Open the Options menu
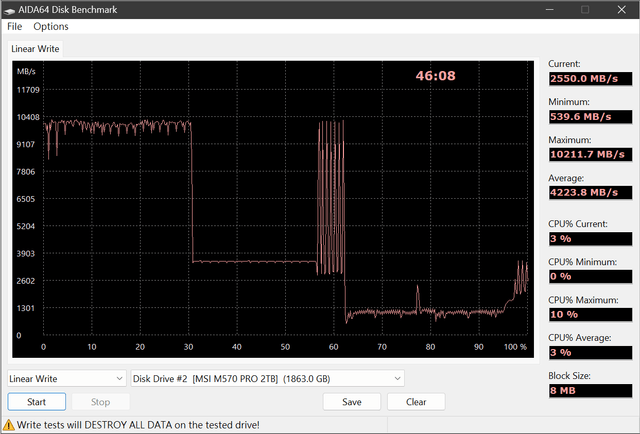Screen dimensions: 640x434 coord(51,27)
